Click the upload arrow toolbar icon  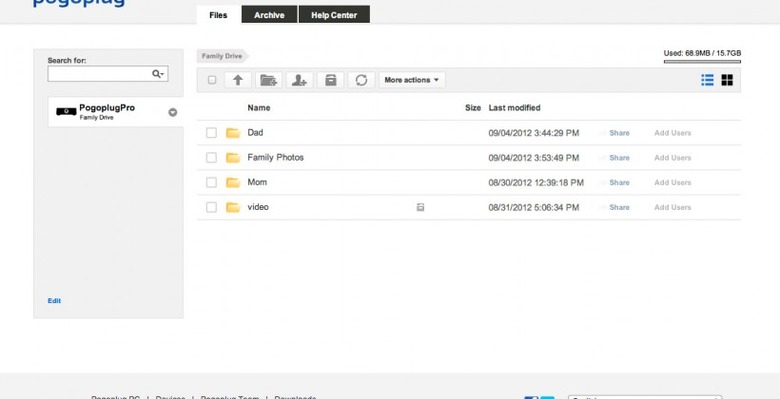pyautogui.click(x=238, y=80)
